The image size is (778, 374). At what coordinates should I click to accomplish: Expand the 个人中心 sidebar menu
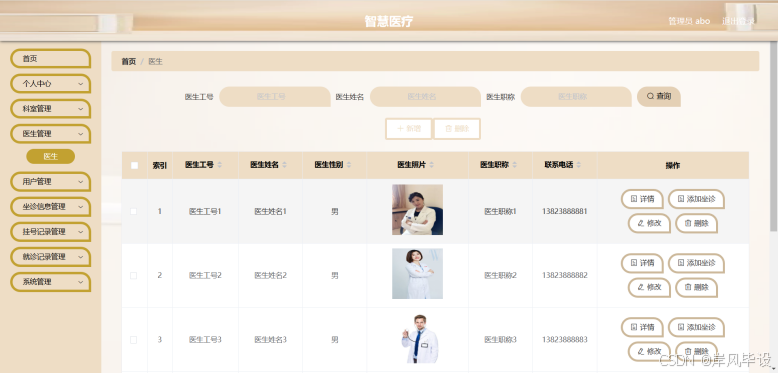pyautogui.click(x=51, y=84)
